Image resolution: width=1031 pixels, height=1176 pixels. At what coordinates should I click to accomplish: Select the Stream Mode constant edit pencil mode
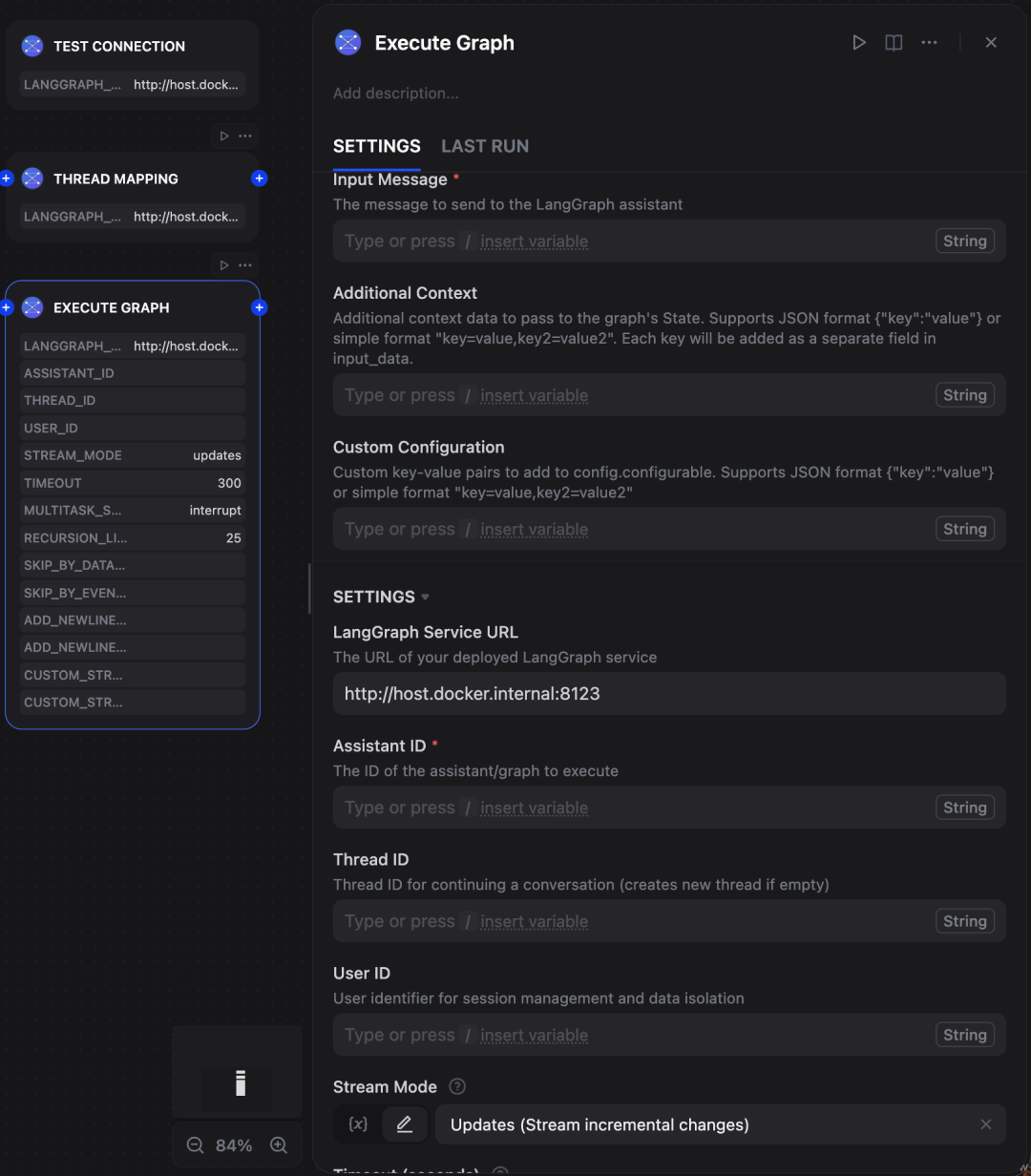[405, 1124]
